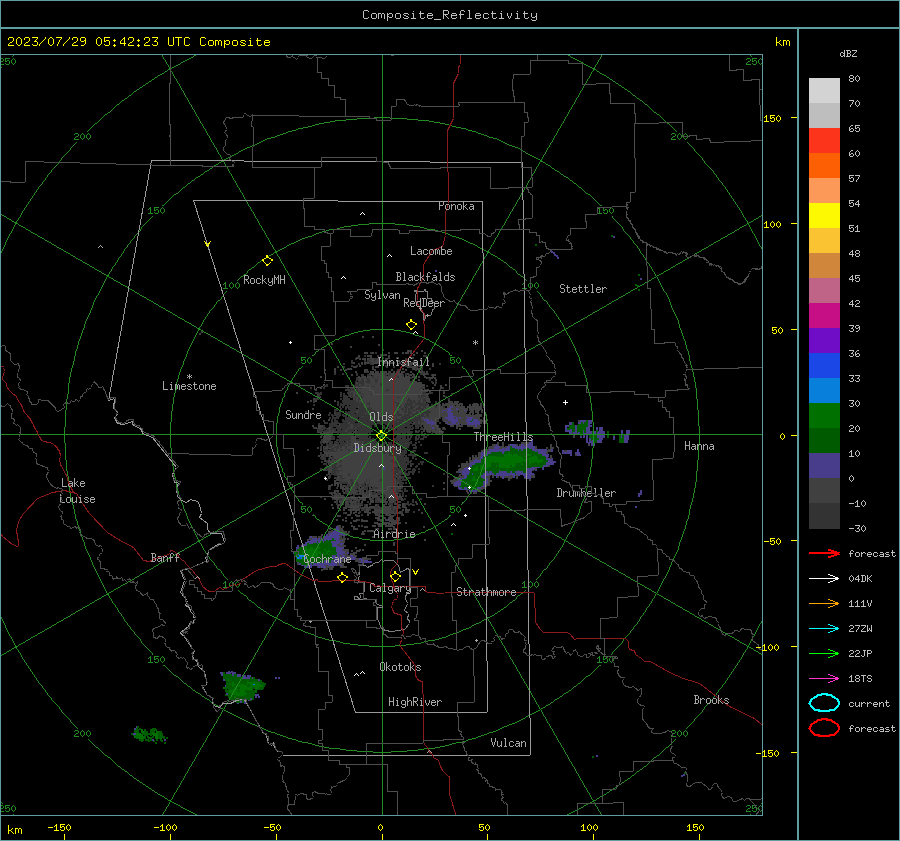900x841 pixels.
Task: Click the Vulcan city label
Action: click(509, 743)
